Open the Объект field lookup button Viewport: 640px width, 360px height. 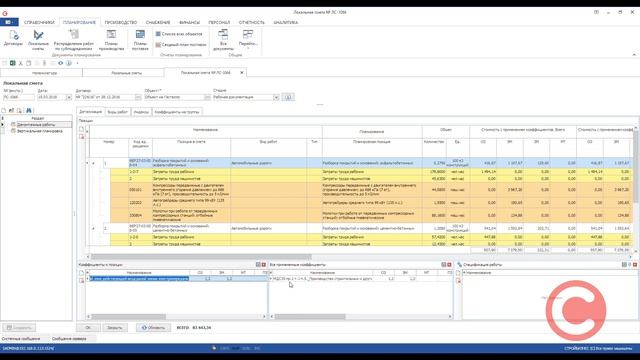click(x=207, y=97)
